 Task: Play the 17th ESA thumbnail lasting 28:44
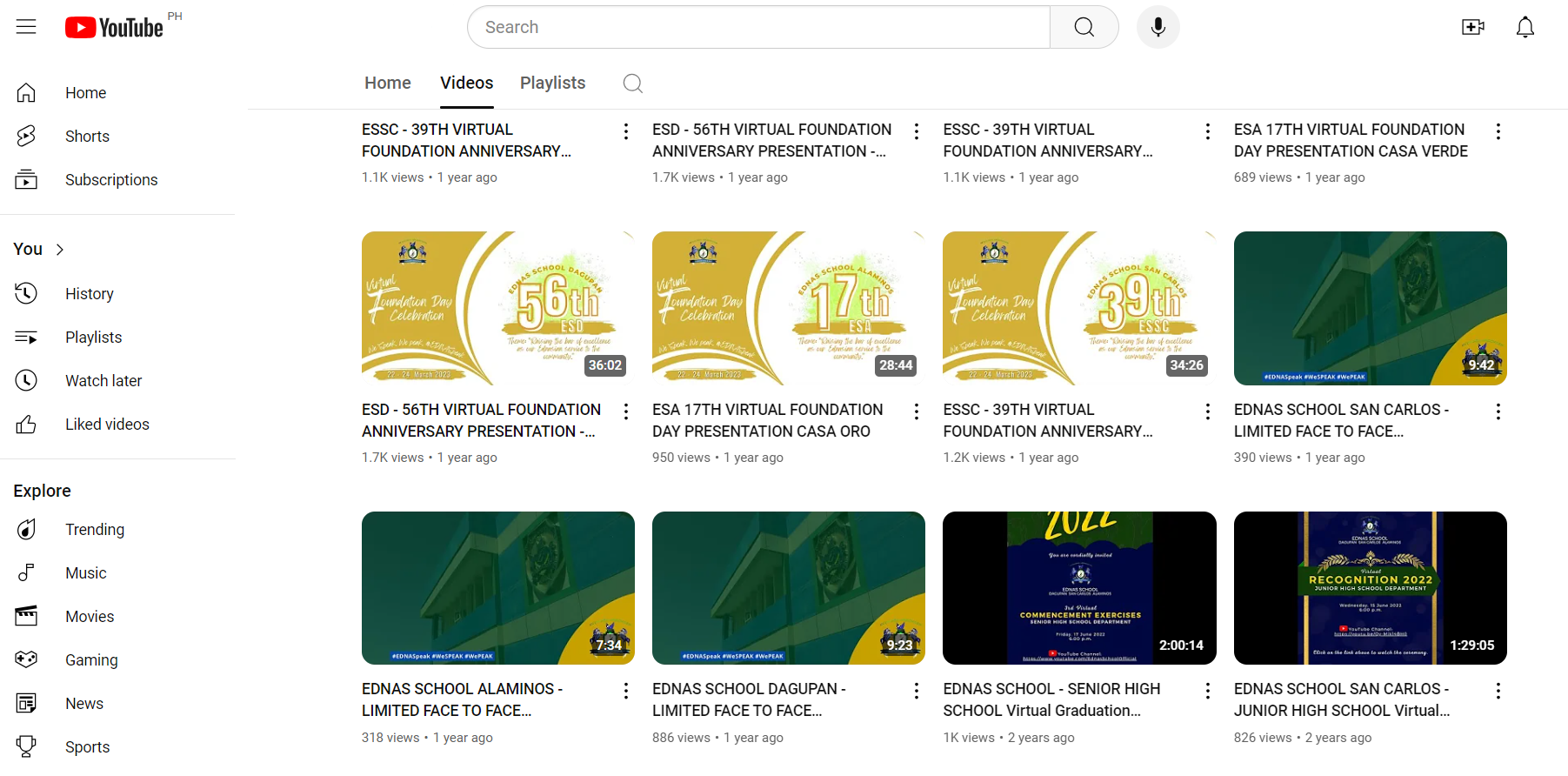[789, 308]
